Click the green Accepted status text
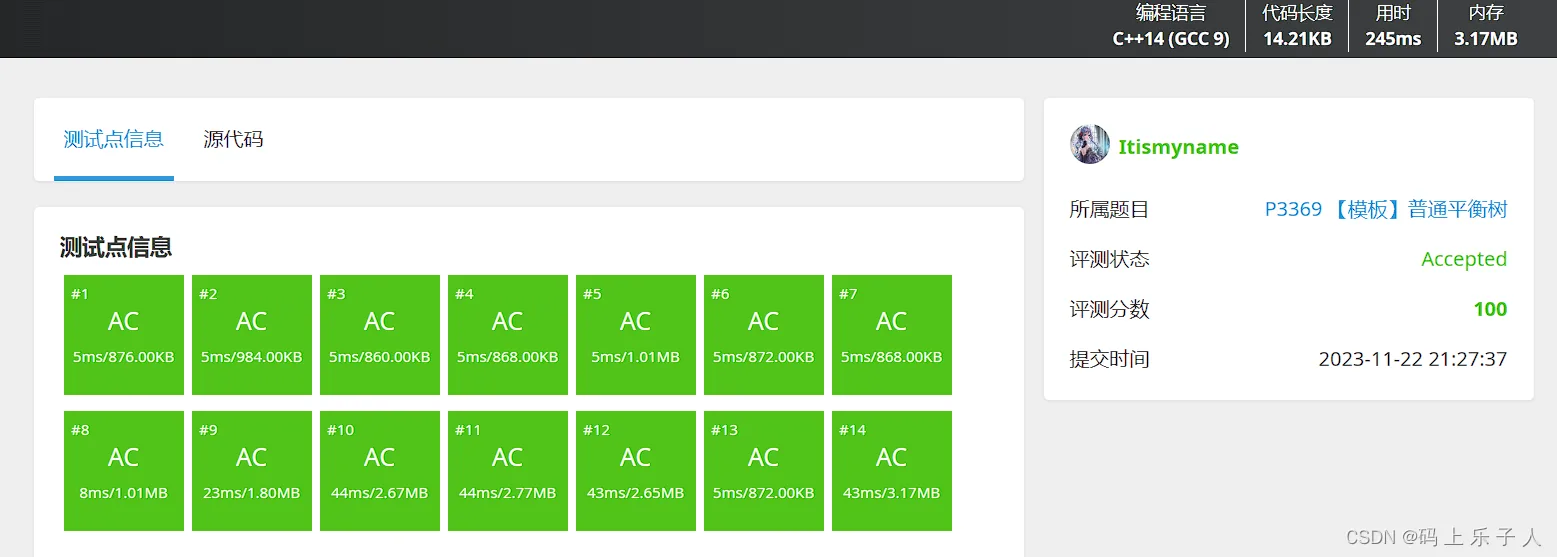 point(1463,259)
